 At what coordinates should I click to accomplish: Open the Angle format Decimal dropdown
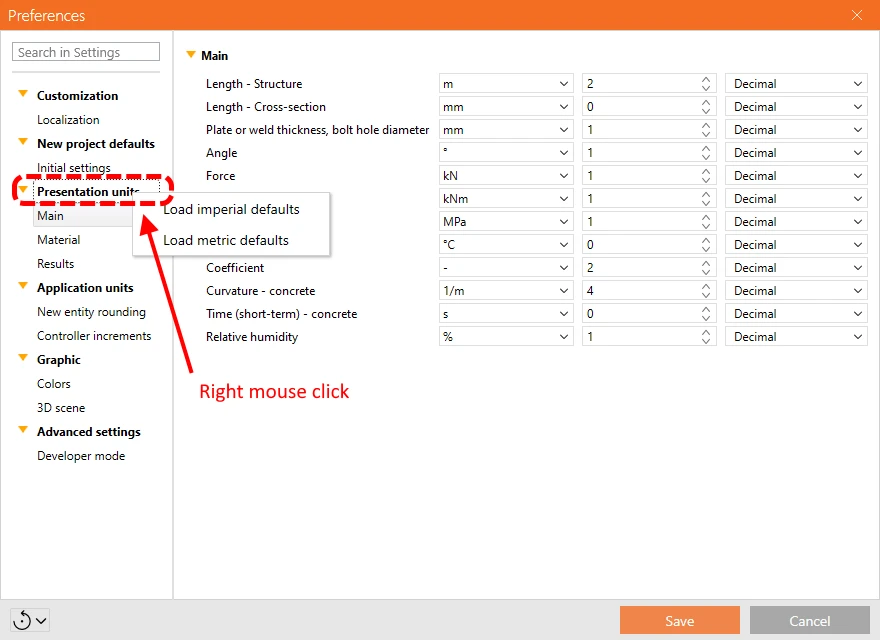796,153
